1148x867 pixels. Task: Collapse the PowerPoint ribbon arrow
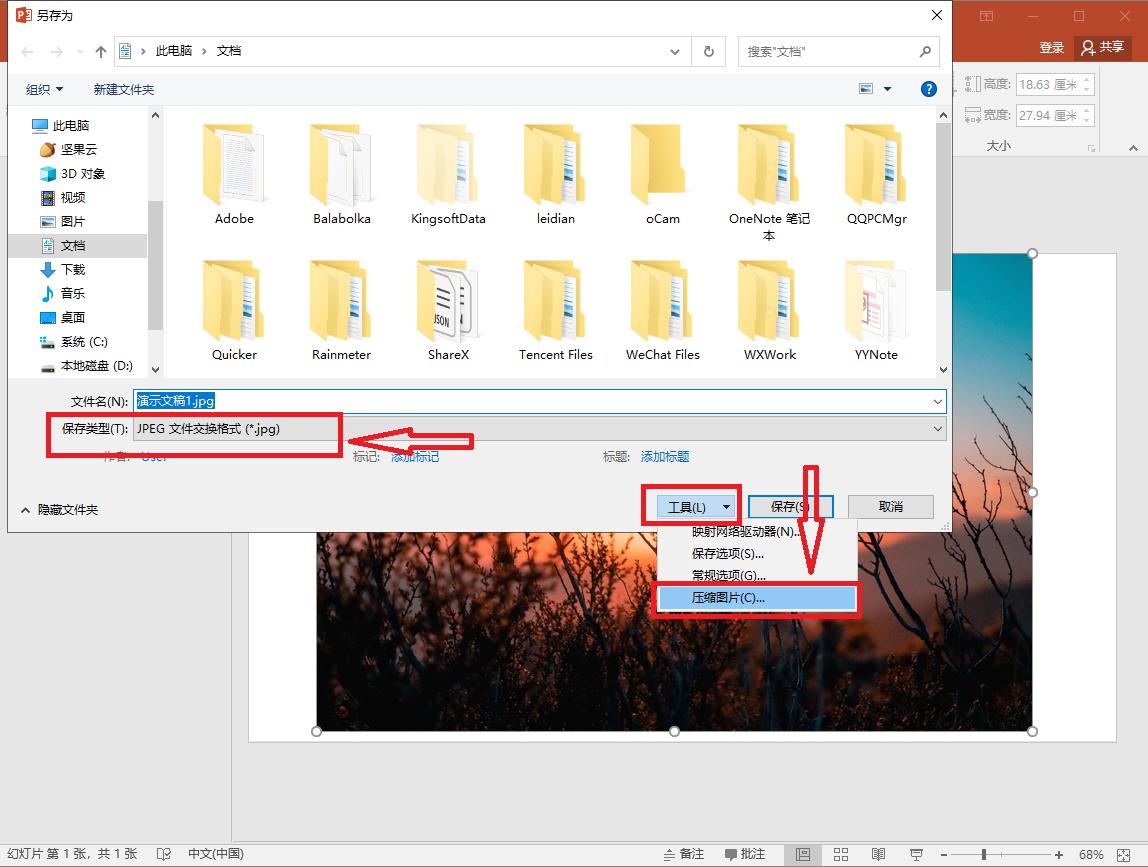[x=1133, y=148]
